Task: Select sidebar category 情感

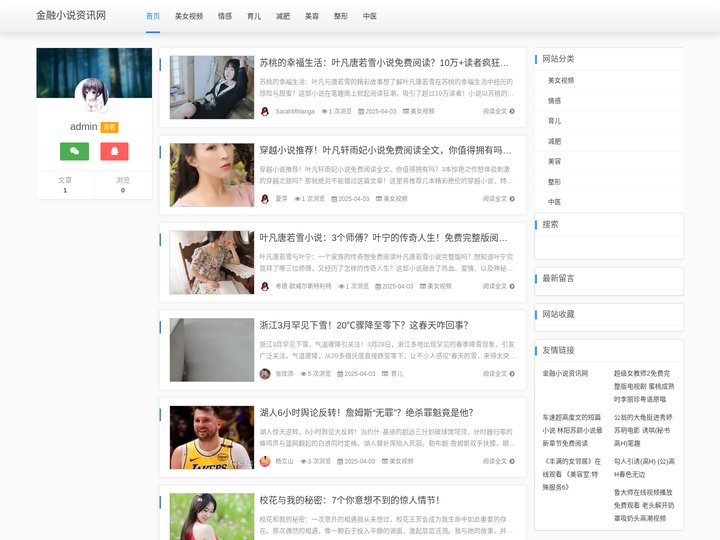Action: (x=554, y=101)
